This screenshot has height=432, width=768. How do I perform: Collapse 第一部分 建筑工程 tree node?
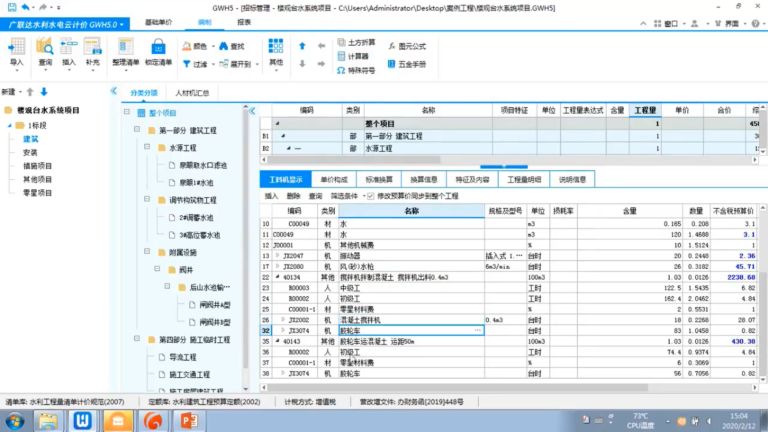[137, 130]
